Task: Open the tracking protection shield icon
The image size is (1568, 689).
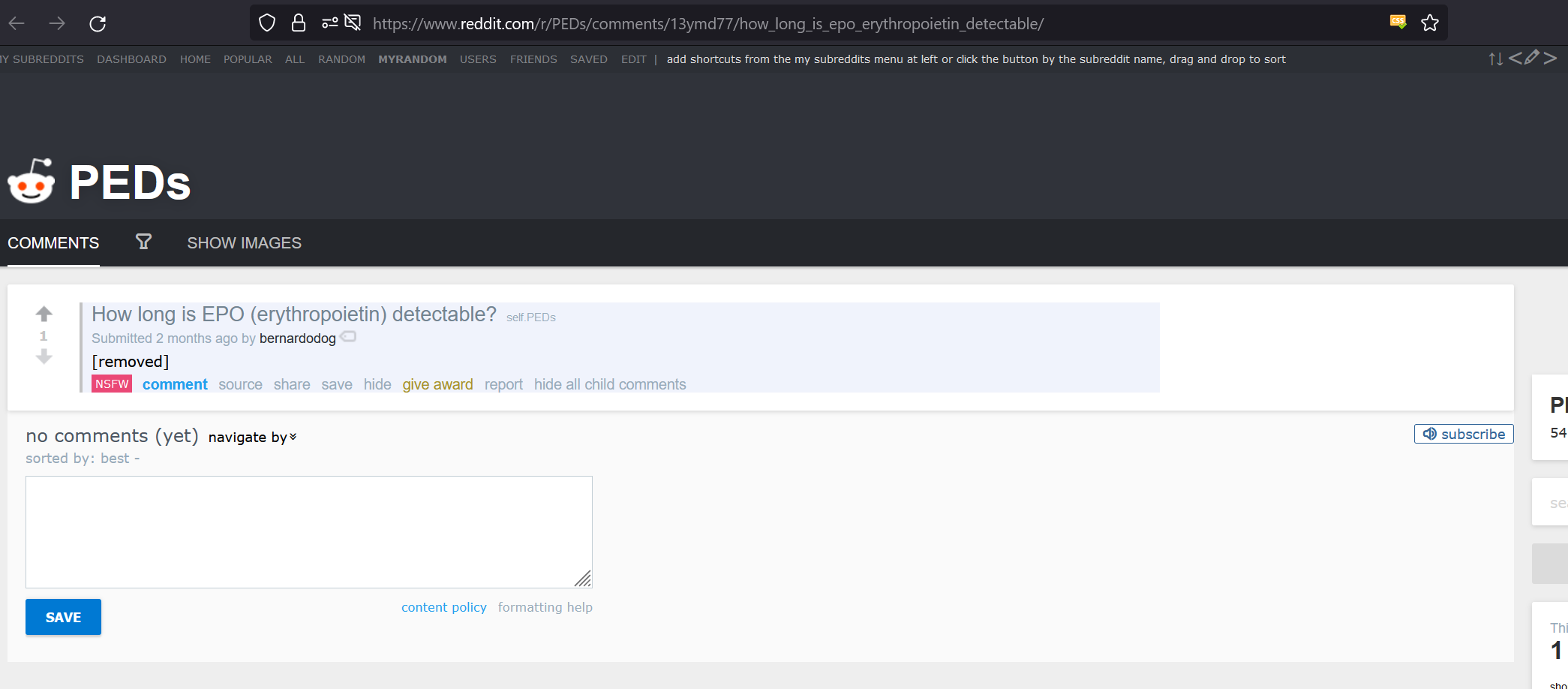Action: point(267,23)
